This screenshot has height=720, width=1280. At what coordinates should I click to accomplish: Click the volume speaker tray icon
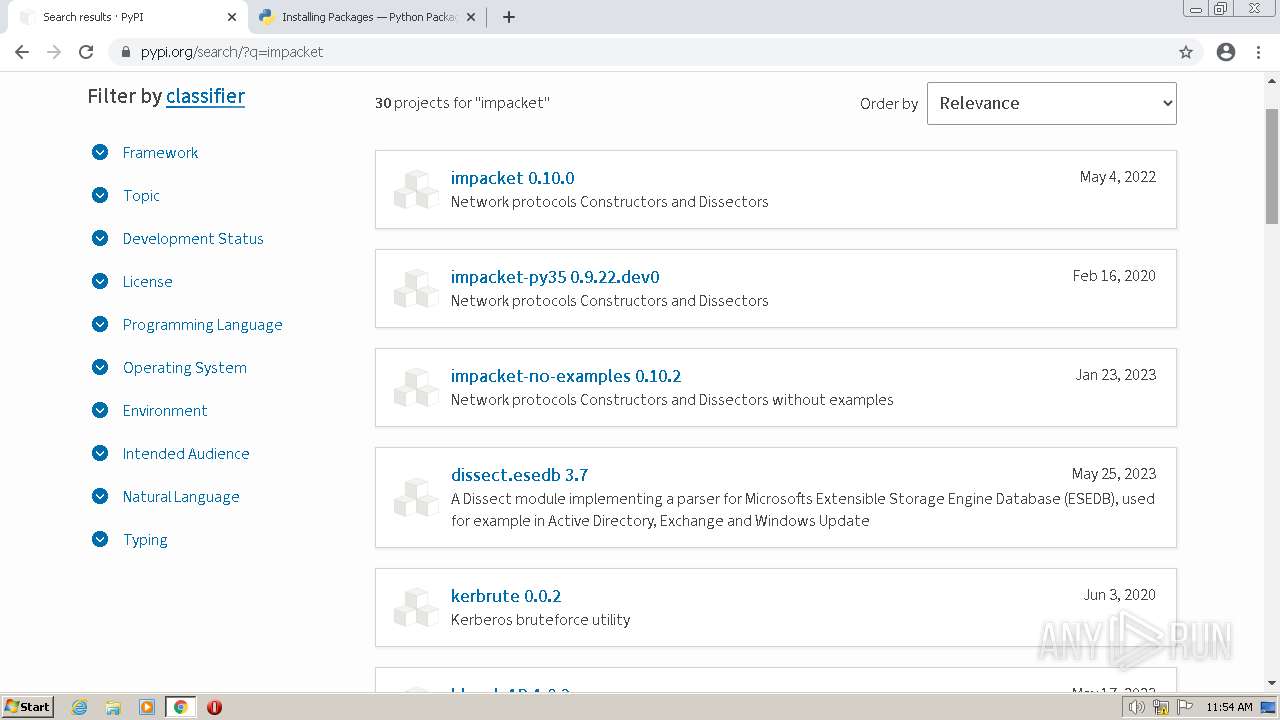click(x=1137, y=707)
